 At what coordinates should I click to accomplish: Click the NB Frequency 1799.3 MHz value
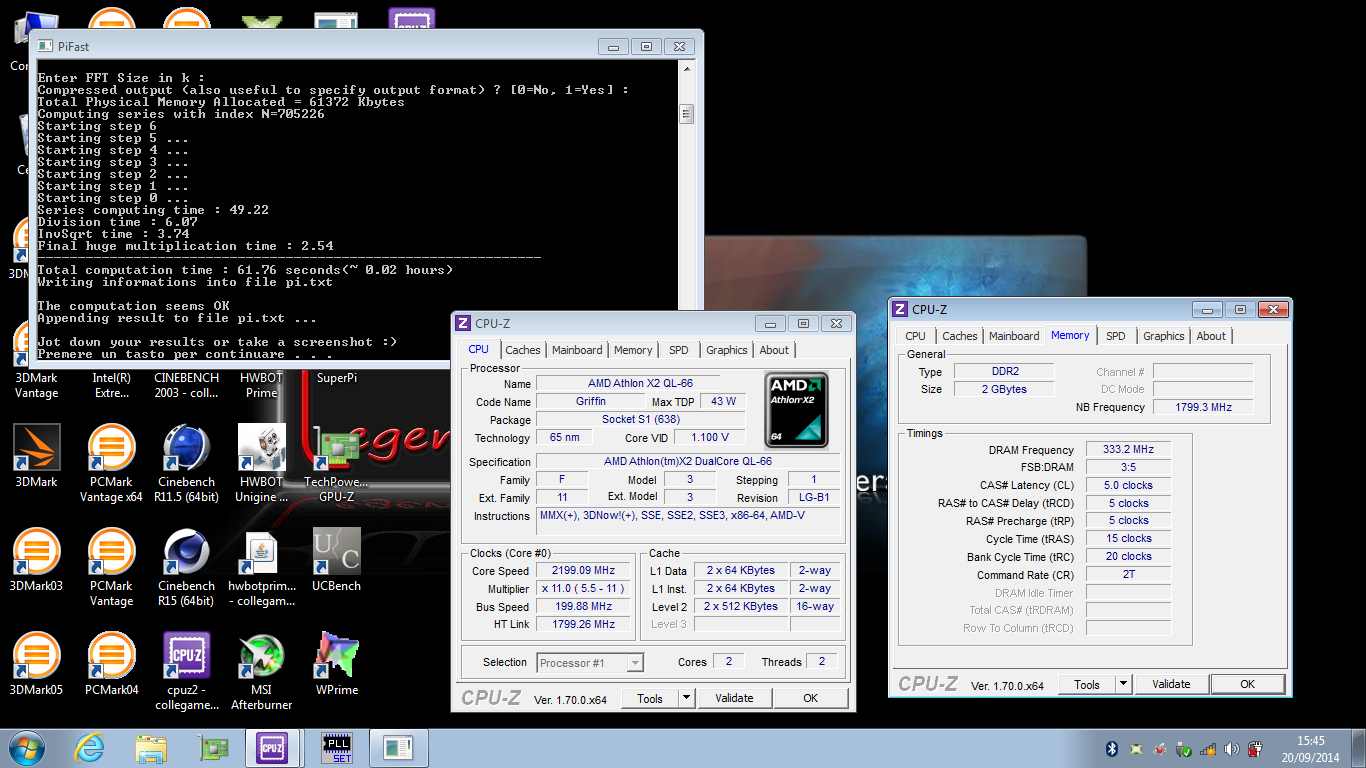(x=1203, y=407)
